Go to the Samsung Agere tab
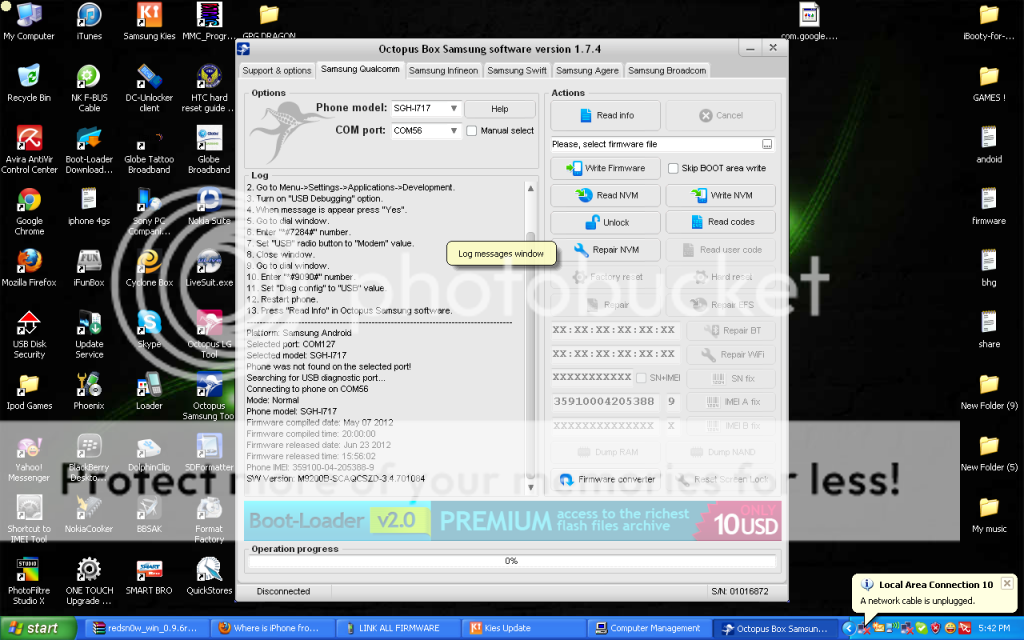Viewport: 1024px width, 640px height. coord(587,71)
